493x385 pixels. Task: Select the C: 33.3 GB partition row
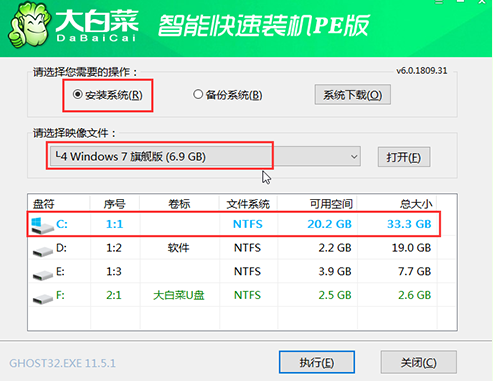point(234,224)
